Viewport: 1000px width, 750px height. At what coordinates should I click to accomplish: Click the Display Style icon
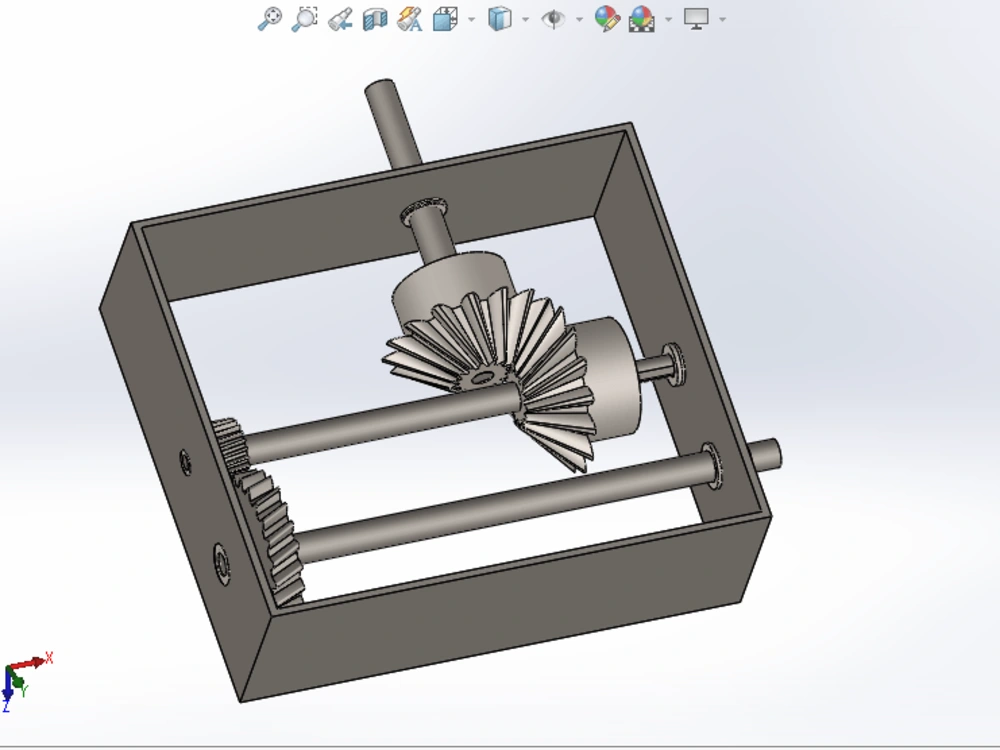[500, 18]
